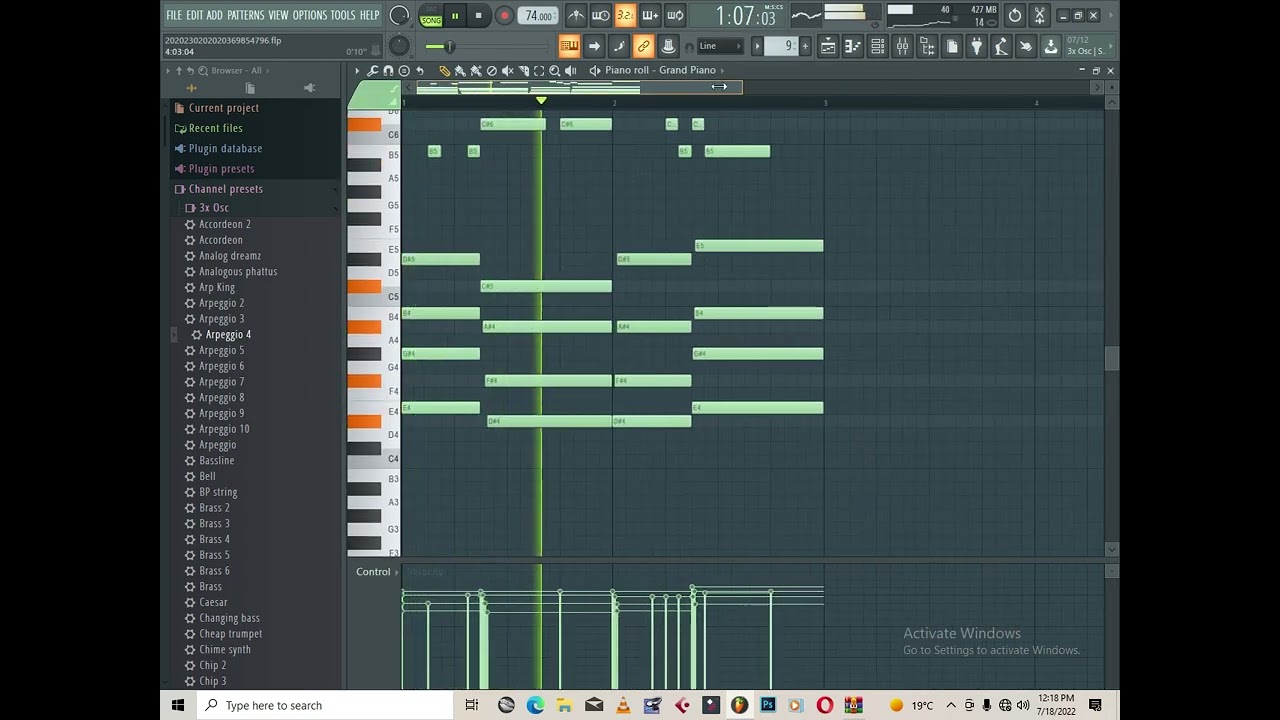Screen dimensions: 1280x720
Task: Select the Delete tool in piano roll
Action: pyautogui.click(x=491, y=70)
